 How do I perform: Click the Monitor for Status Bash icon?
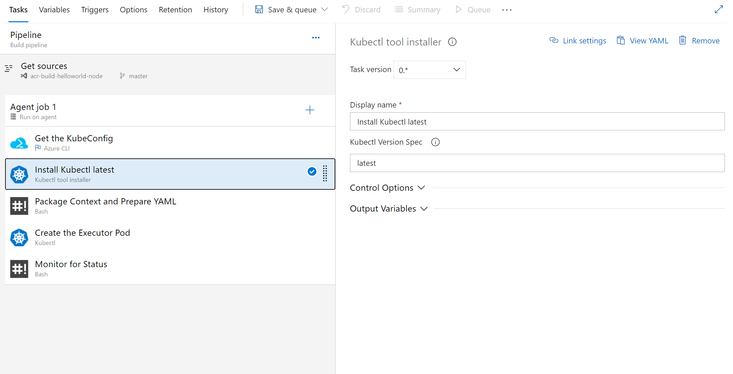tap(19, 269)
